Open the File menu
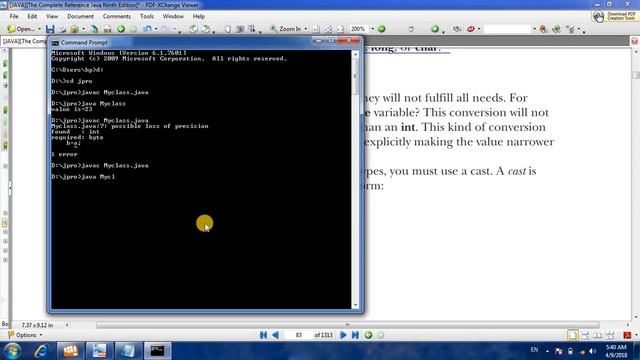The height and width of the screenshot is (360, 640). (14, 16)
